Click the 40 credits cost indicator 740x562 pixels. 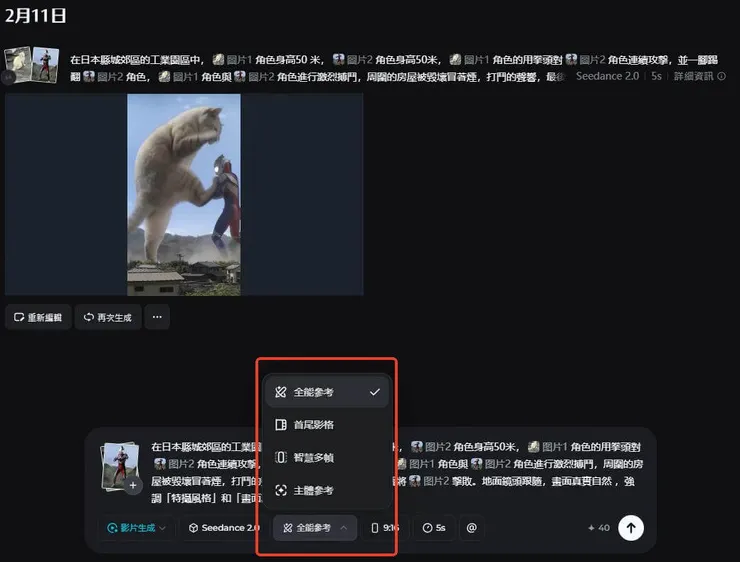click(x=599, y=528)
